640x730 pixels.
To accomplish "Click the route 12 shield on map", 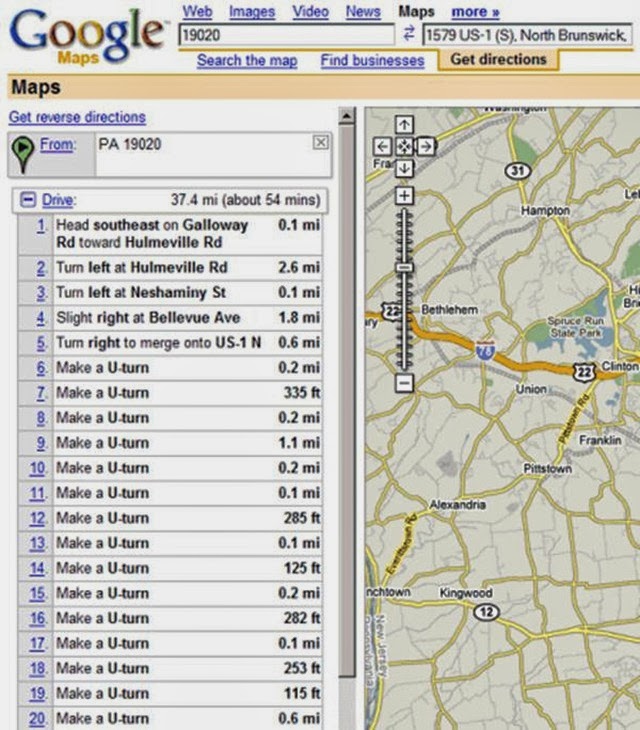I will click(x=486, y=612).
